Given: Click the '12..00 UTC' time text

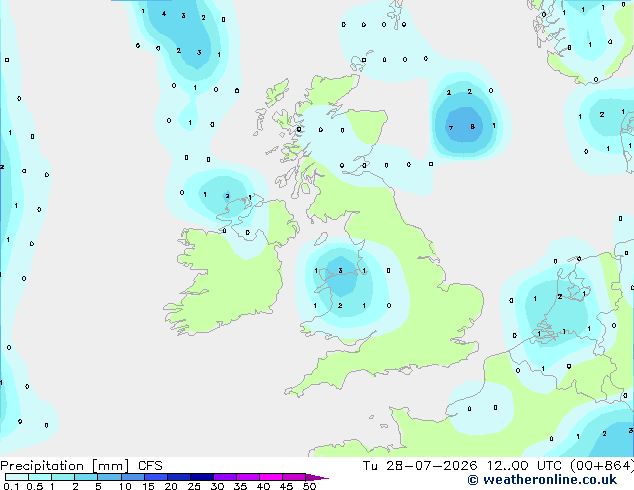Looking at the screenshot, I should [x=524, y=466].
